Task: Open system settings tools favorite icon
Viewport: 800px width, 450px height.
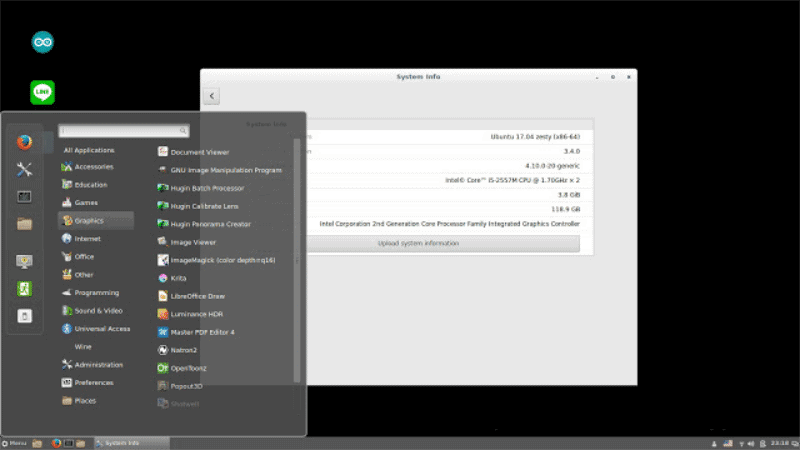Action: (x=24, y=169)
